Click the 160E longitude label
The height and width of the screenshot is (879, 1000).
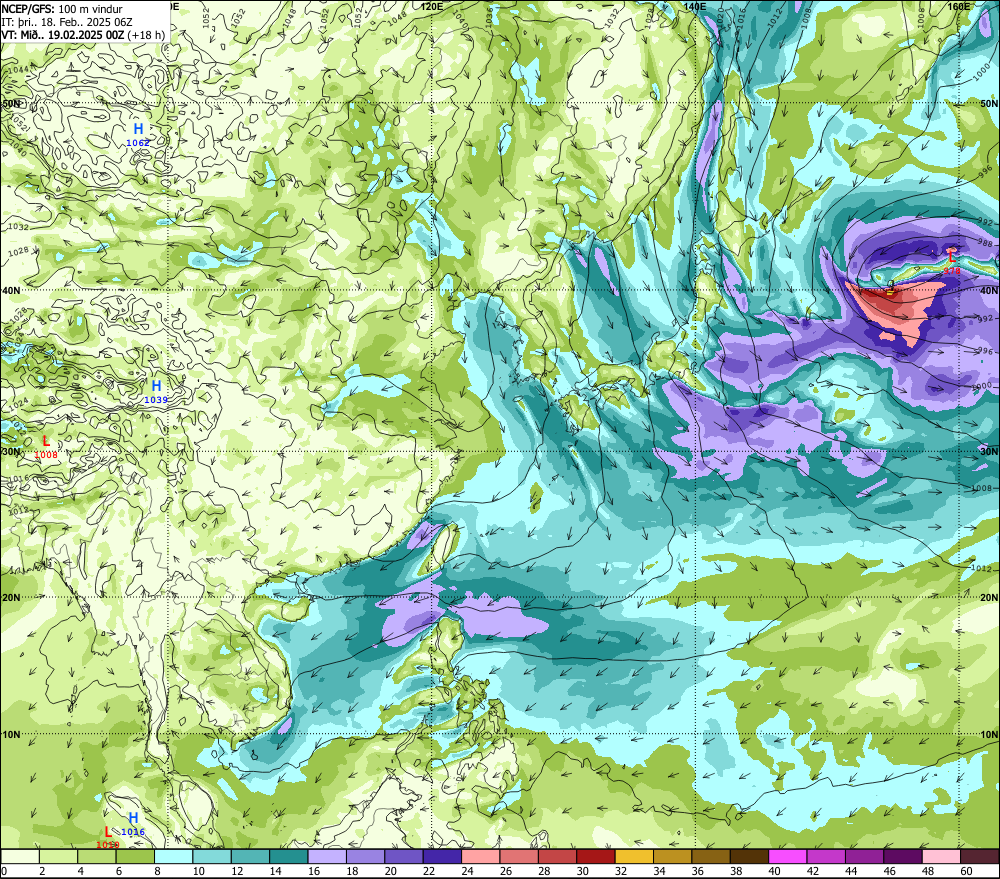point(959,6)
